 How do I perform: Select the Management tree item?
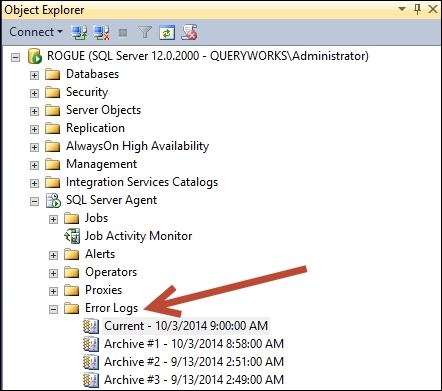pos(101,164)
